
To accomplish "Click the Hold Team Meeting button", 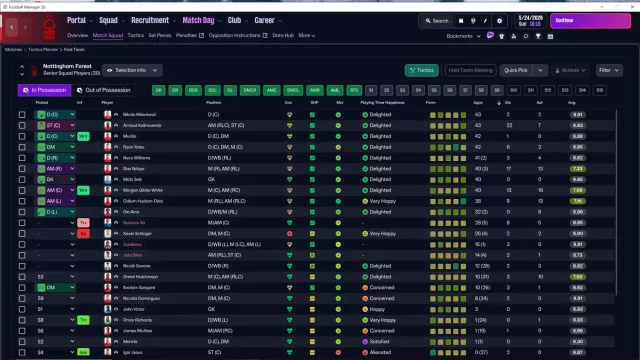I will 471,70.
